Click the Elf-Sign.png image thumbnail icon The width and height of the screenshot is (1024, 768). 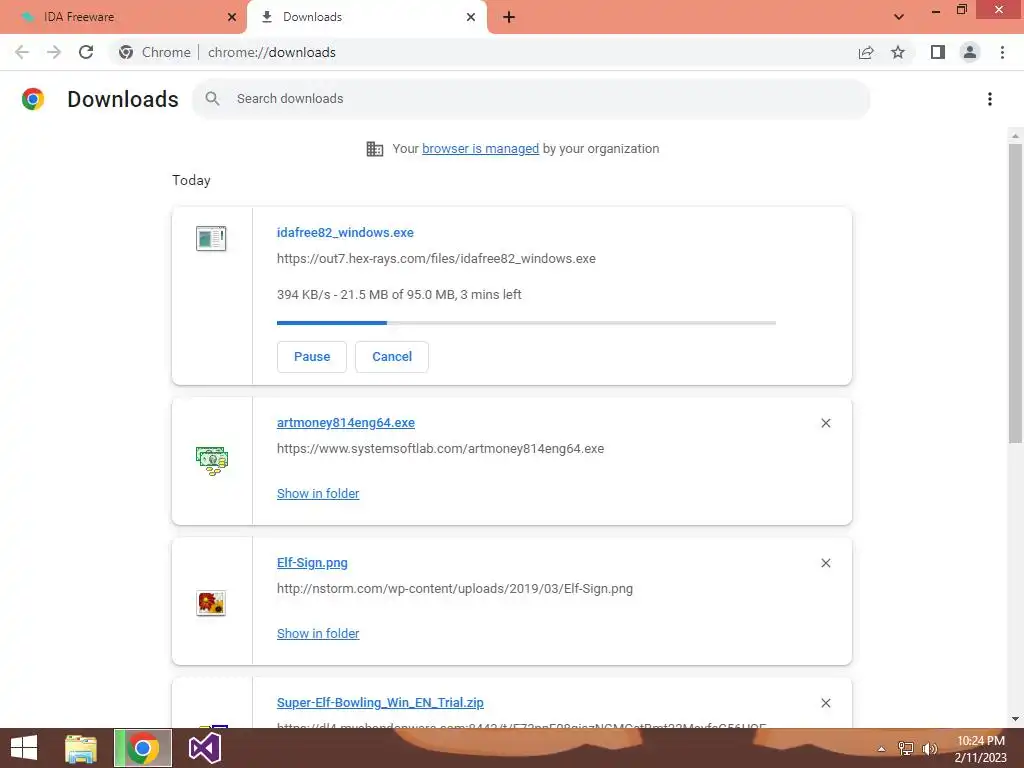pos(211,603)
